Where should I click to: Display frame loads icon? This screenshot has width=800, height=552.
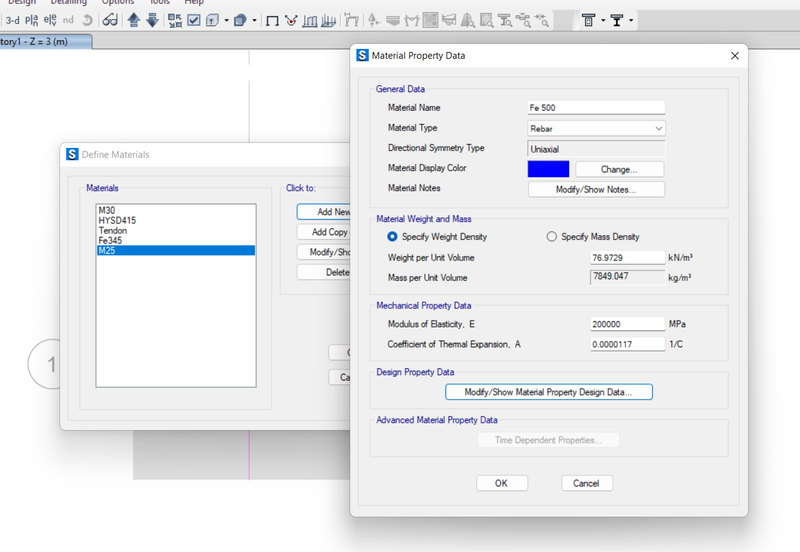pos(310,20)
